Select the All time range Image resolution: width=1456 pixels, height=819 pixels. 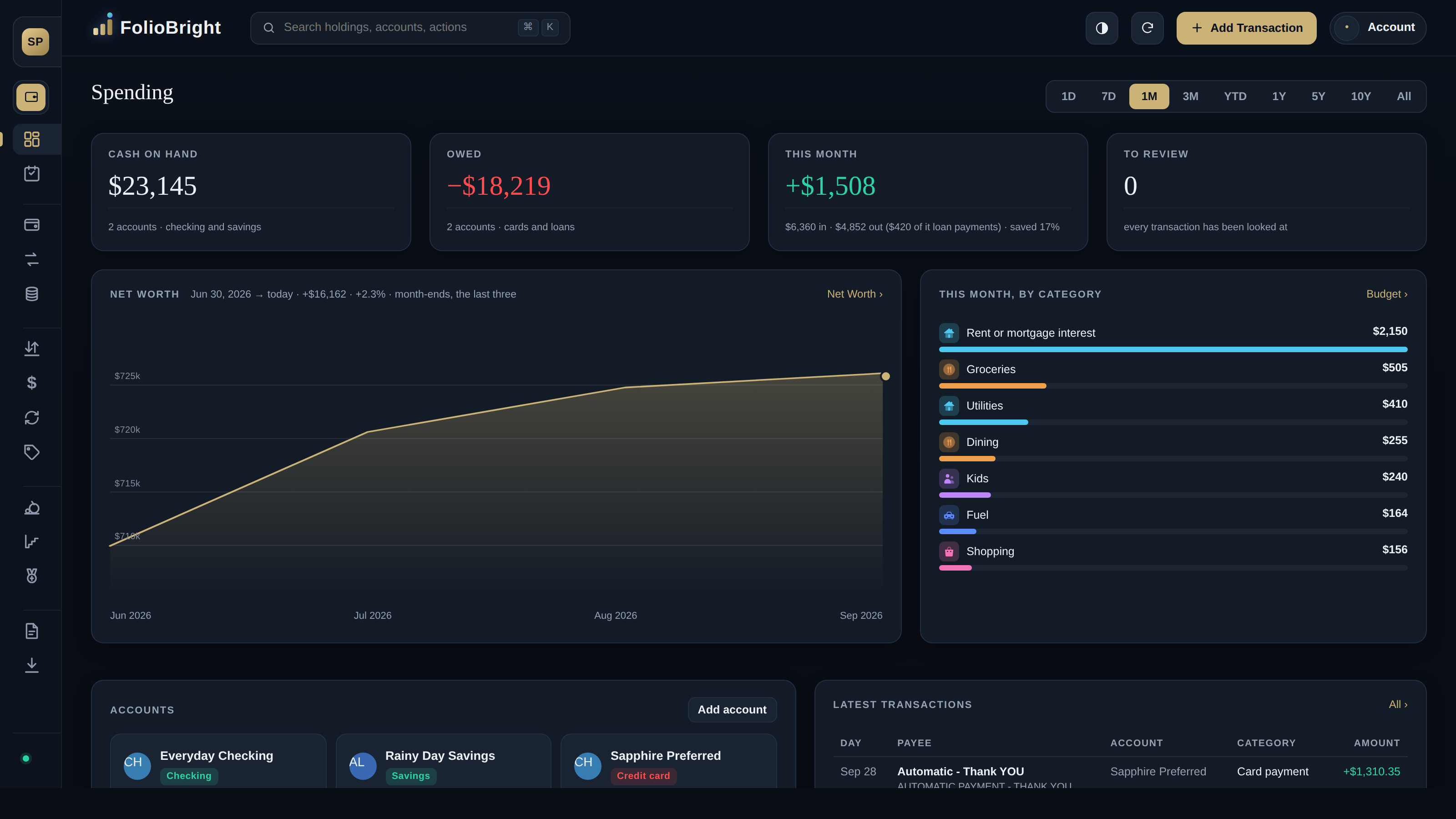(x=1403, y=96)
